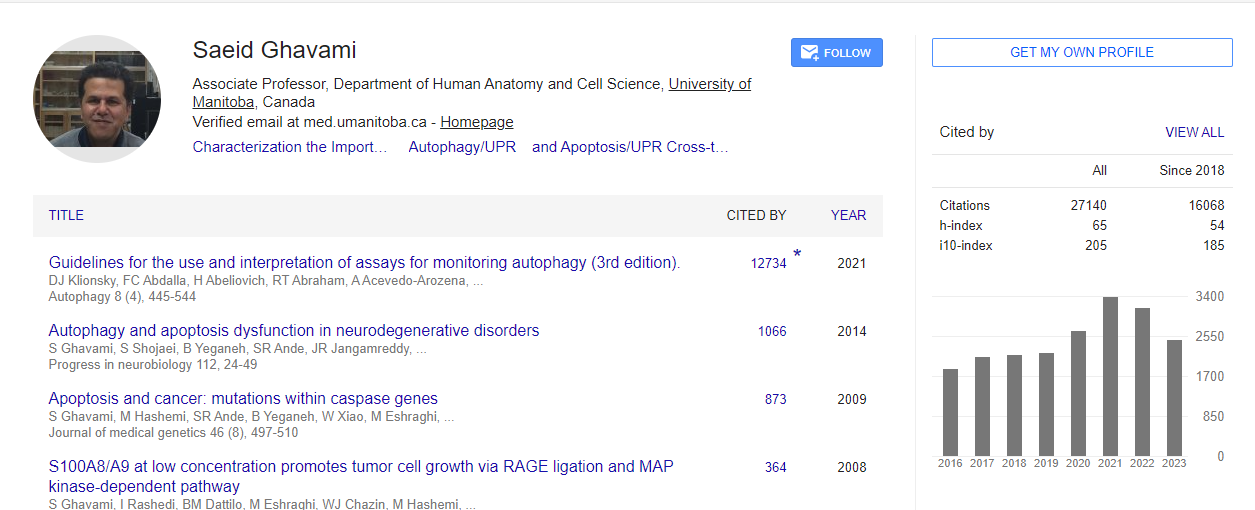Click the Get My Own Profile button

tap(1081, 52)
